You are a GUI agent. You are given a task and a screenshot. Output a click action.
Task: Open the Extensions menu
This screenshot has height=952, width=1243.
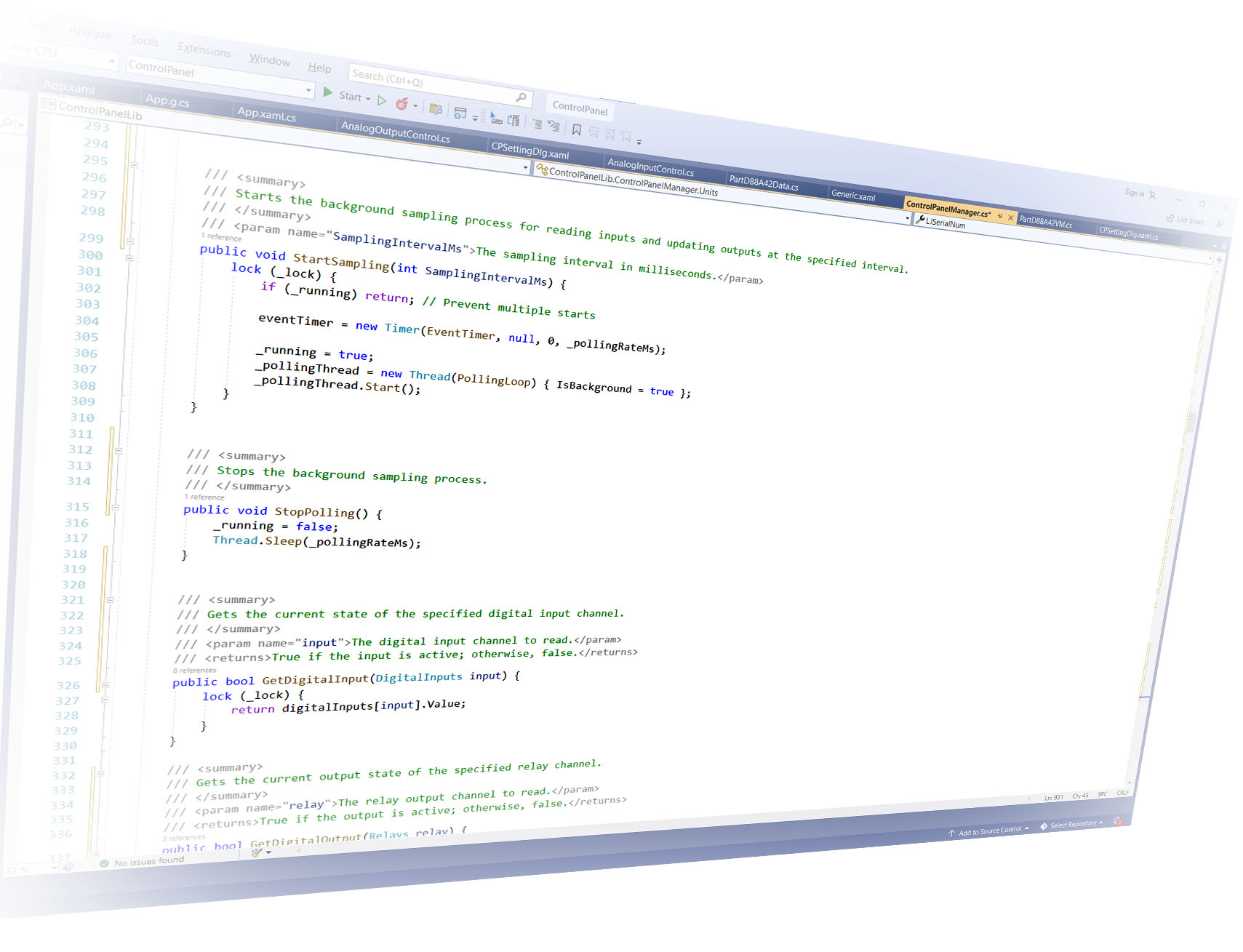click(204, 50)
